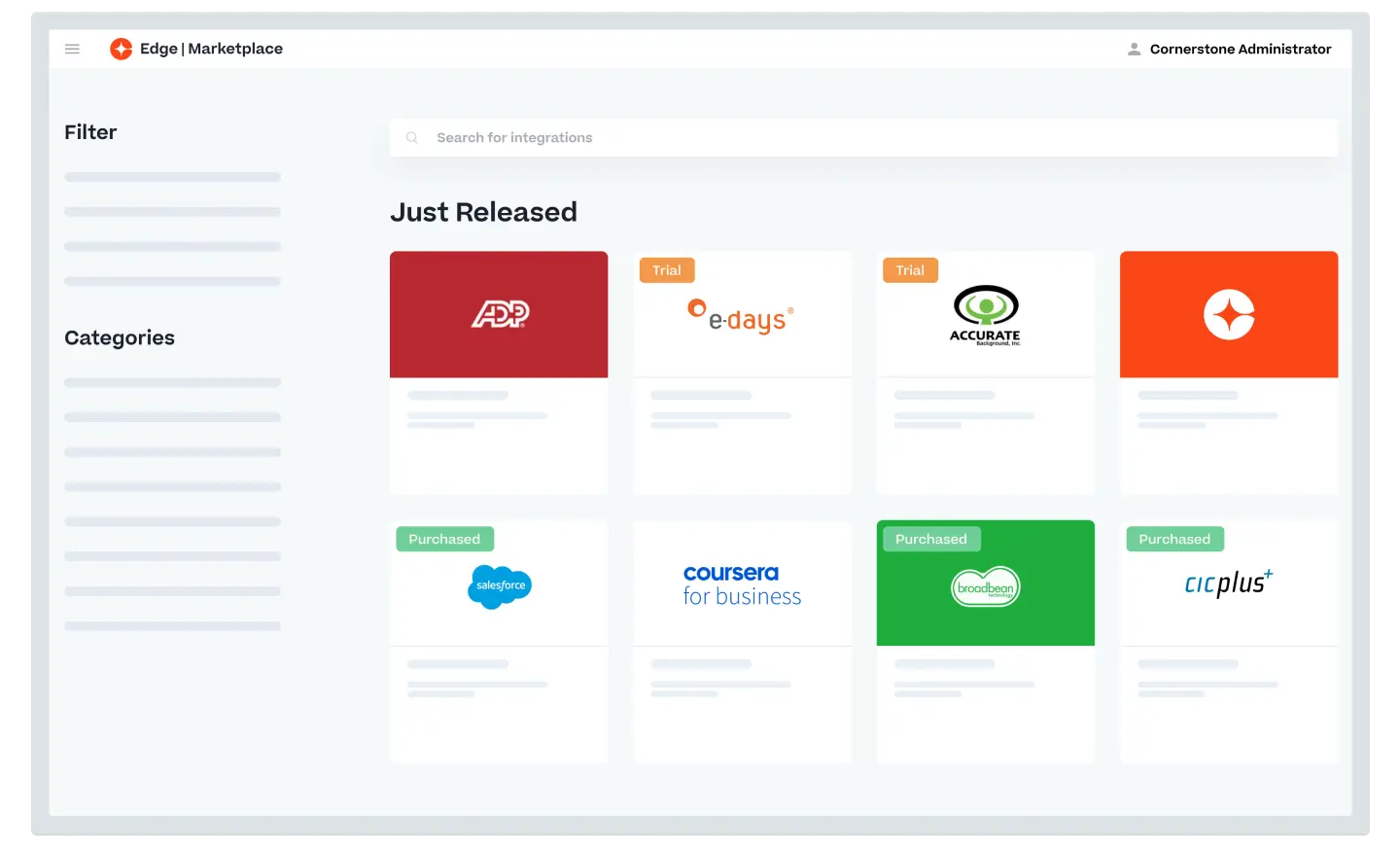1400x848 pixels.
Task: Click the Accurate Background logo
Action: click(985, 313)
